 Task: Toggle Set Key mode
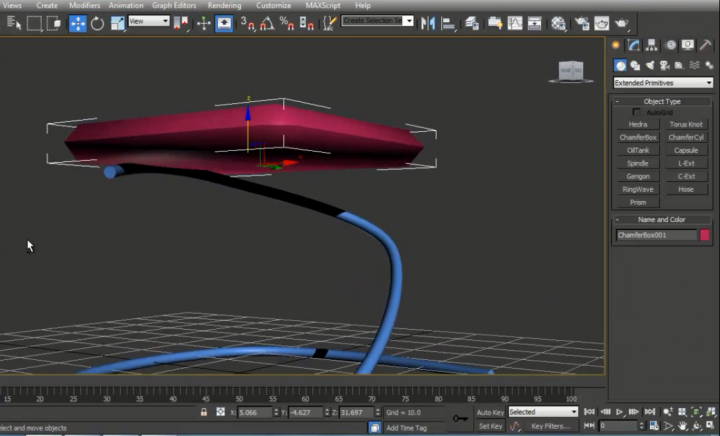tap(490, 426)
